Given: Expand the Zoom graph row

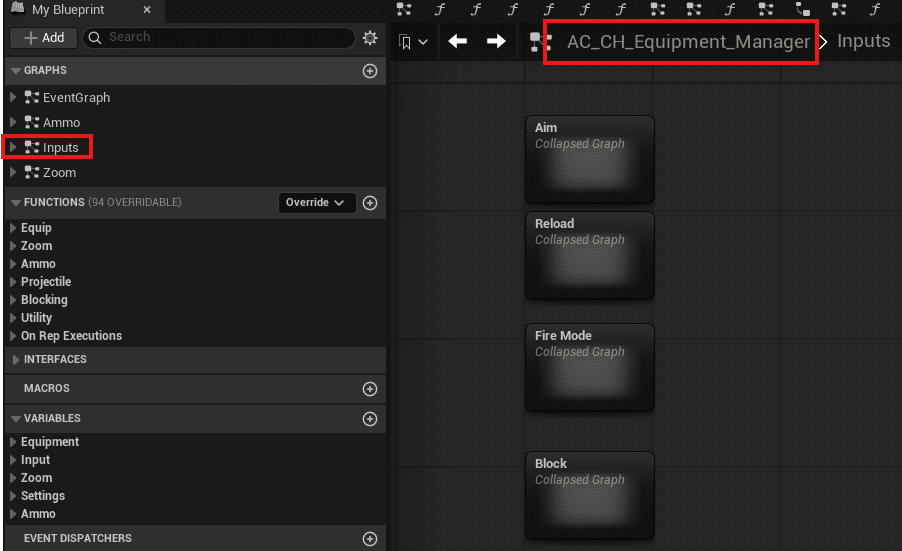Looking at the screenshot, I should (13, 172).
